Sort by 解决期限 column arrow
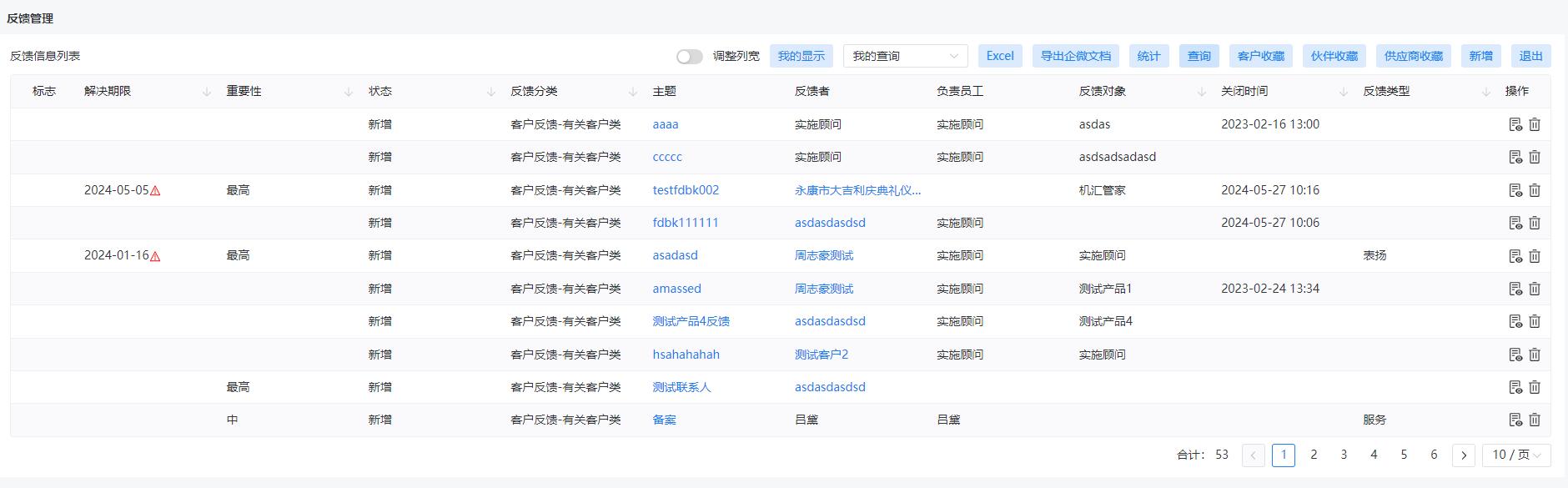This screenshot has height=488, width=1568. (207, 92)
